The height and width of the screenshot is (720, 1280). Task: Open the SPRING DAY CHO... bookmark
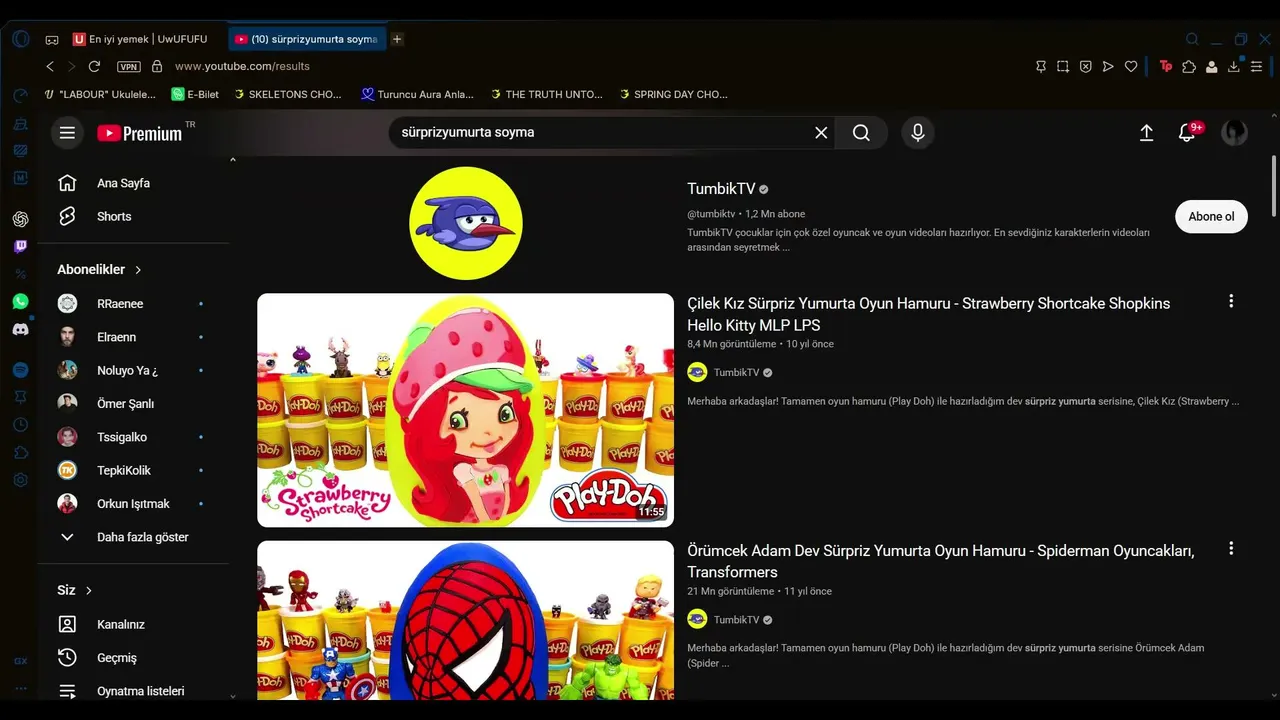[673, 94]
